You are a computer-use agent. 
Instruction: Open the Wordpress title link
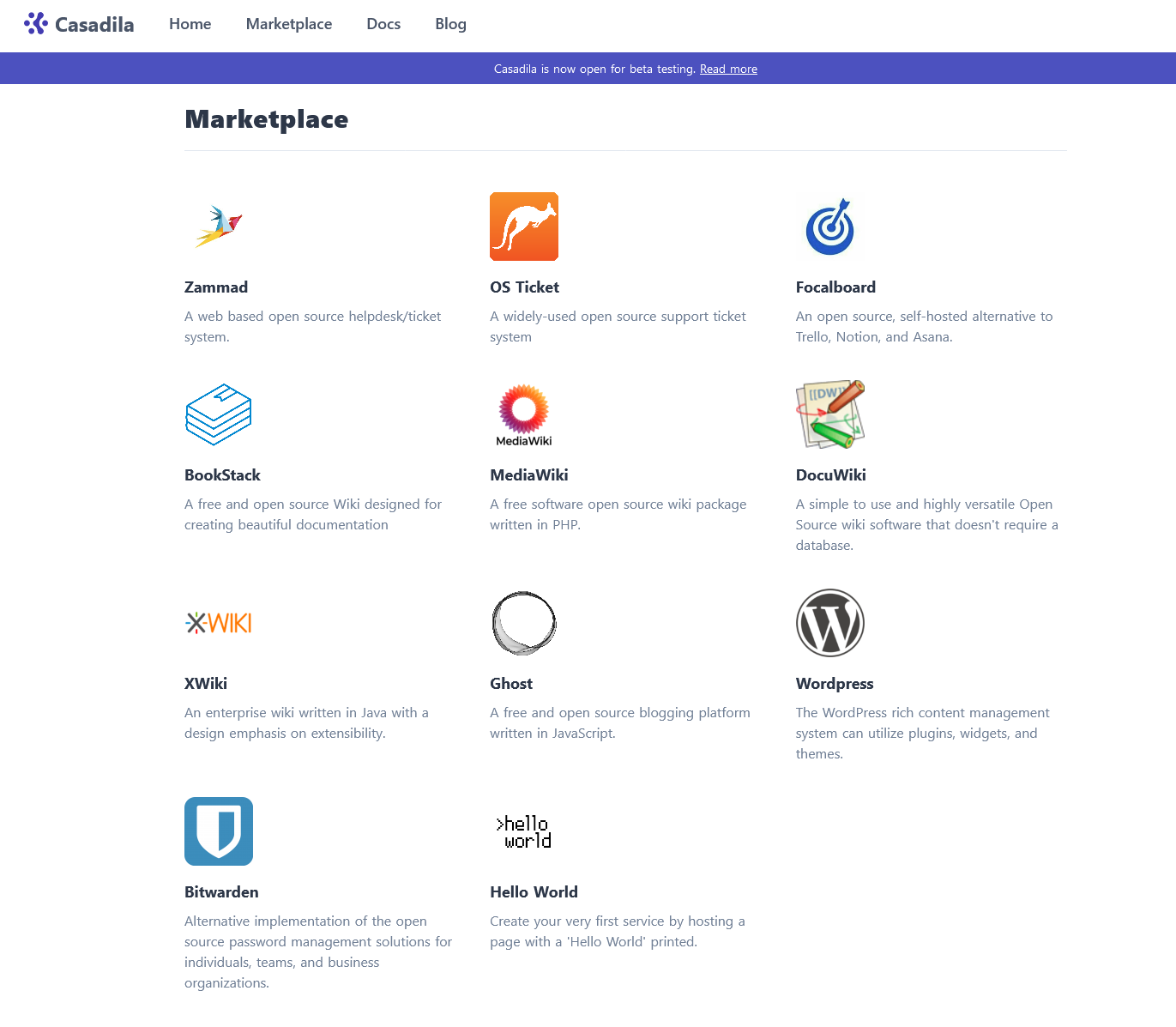point(835,684)
